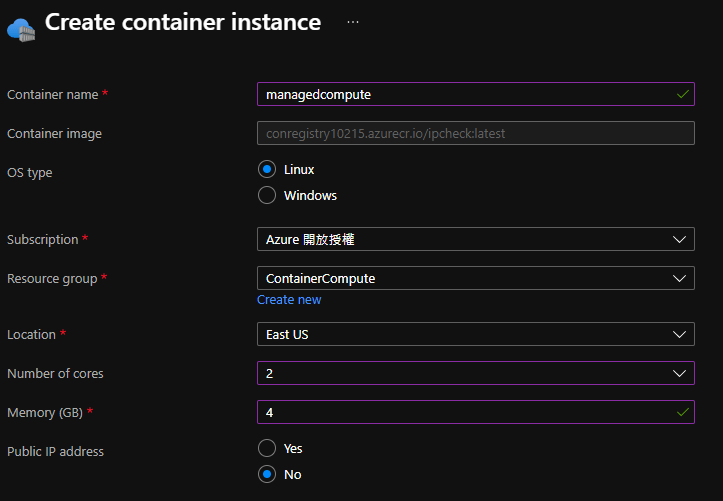Screen dimensions: 723x501
Task: Expand the Location dropdown showing East US
Action: pos(475,334)
